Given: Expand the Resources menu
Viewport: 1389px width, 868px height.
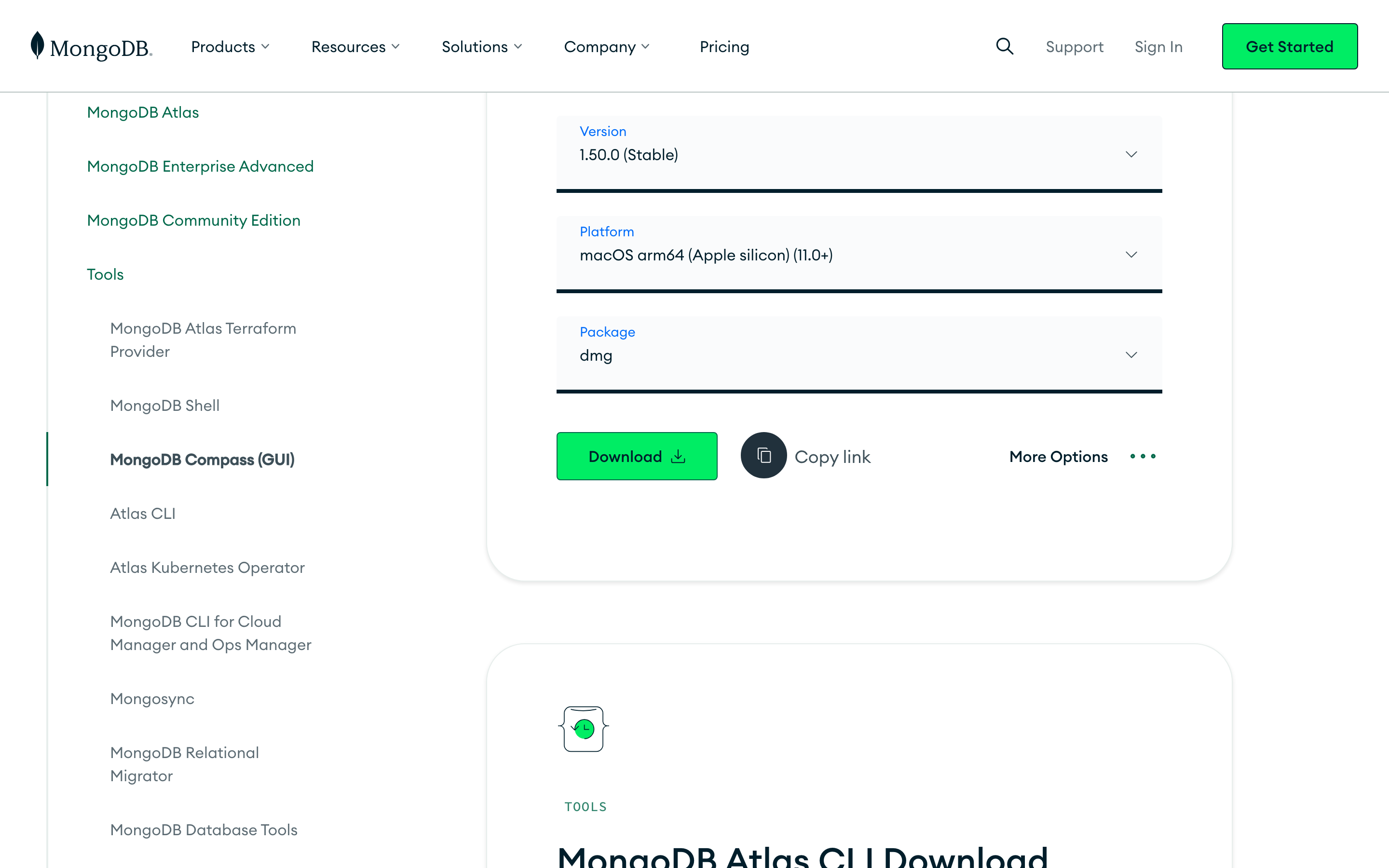Looking at the screenshot, I should pos(355,46).
